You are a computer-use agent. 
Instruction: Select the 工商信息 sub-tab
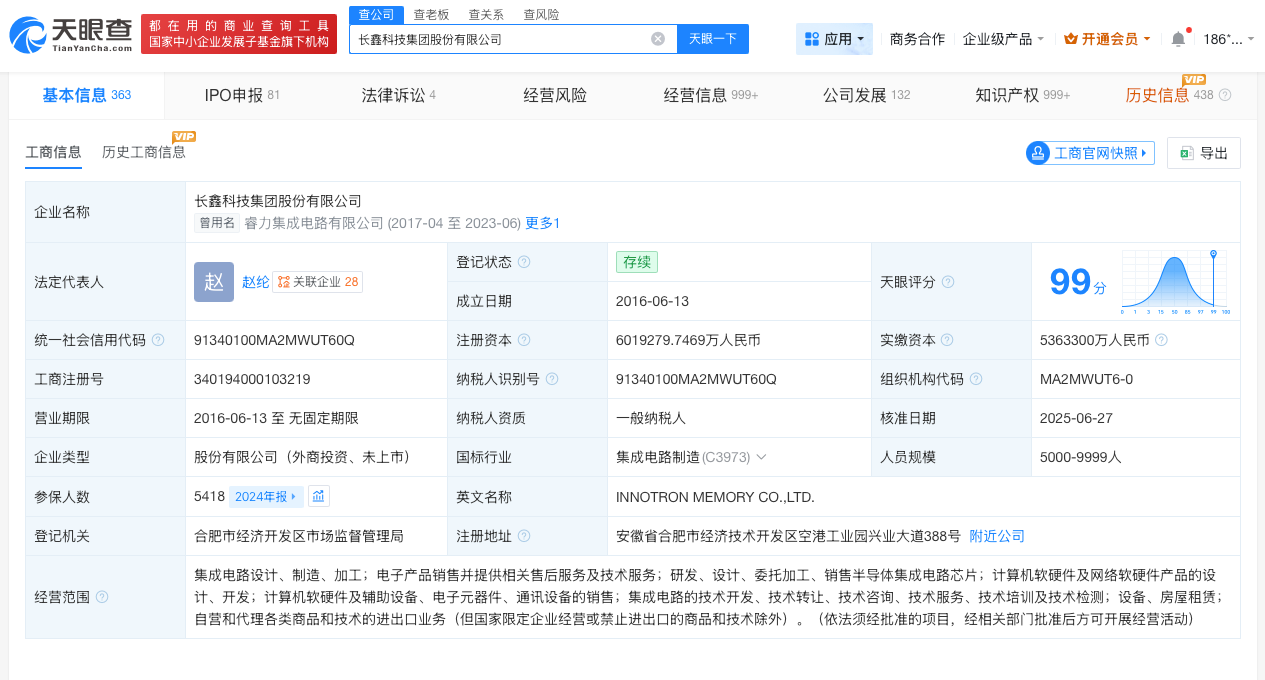[x=53, y=152]
